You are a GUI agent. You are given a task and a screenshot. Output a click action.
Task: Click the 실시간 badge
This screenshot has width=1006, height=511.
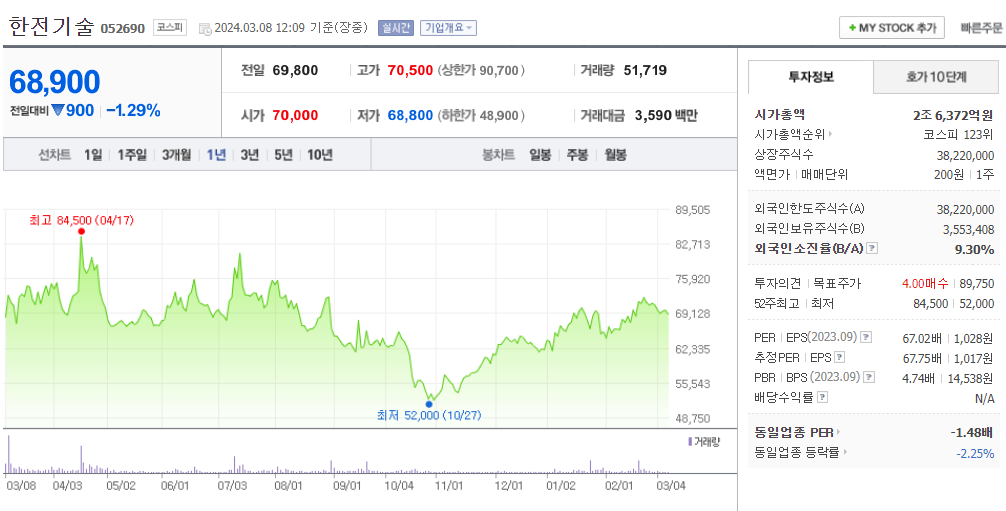(396, 28)
